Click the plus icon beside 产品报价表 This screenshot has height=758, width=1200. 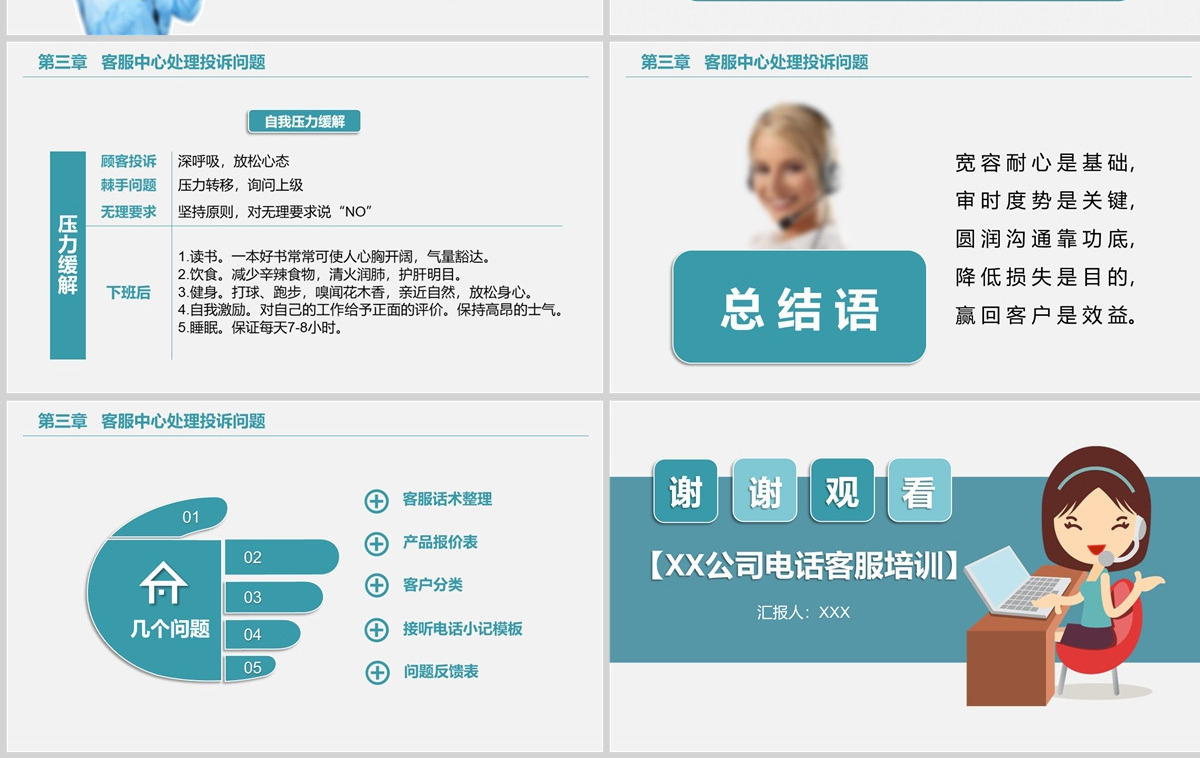(x=376, y=543)
